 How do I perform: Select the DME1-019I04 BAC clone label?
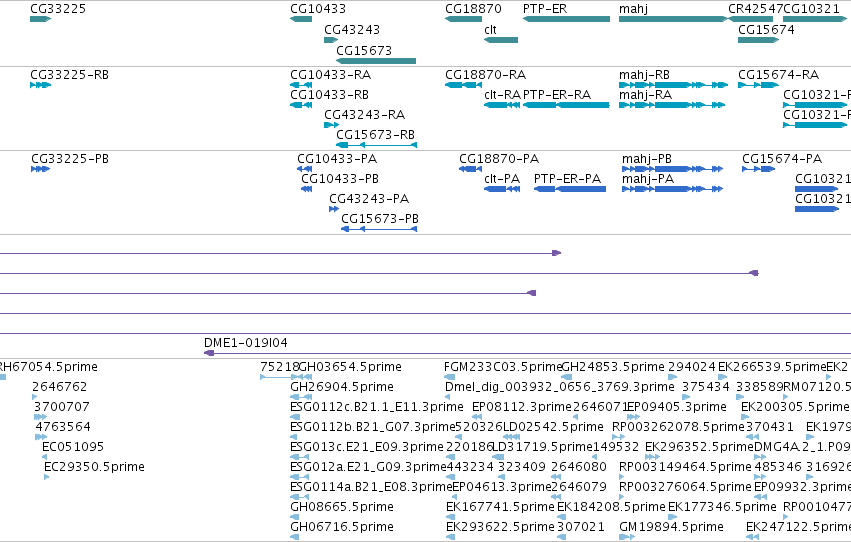pos(246,343)
